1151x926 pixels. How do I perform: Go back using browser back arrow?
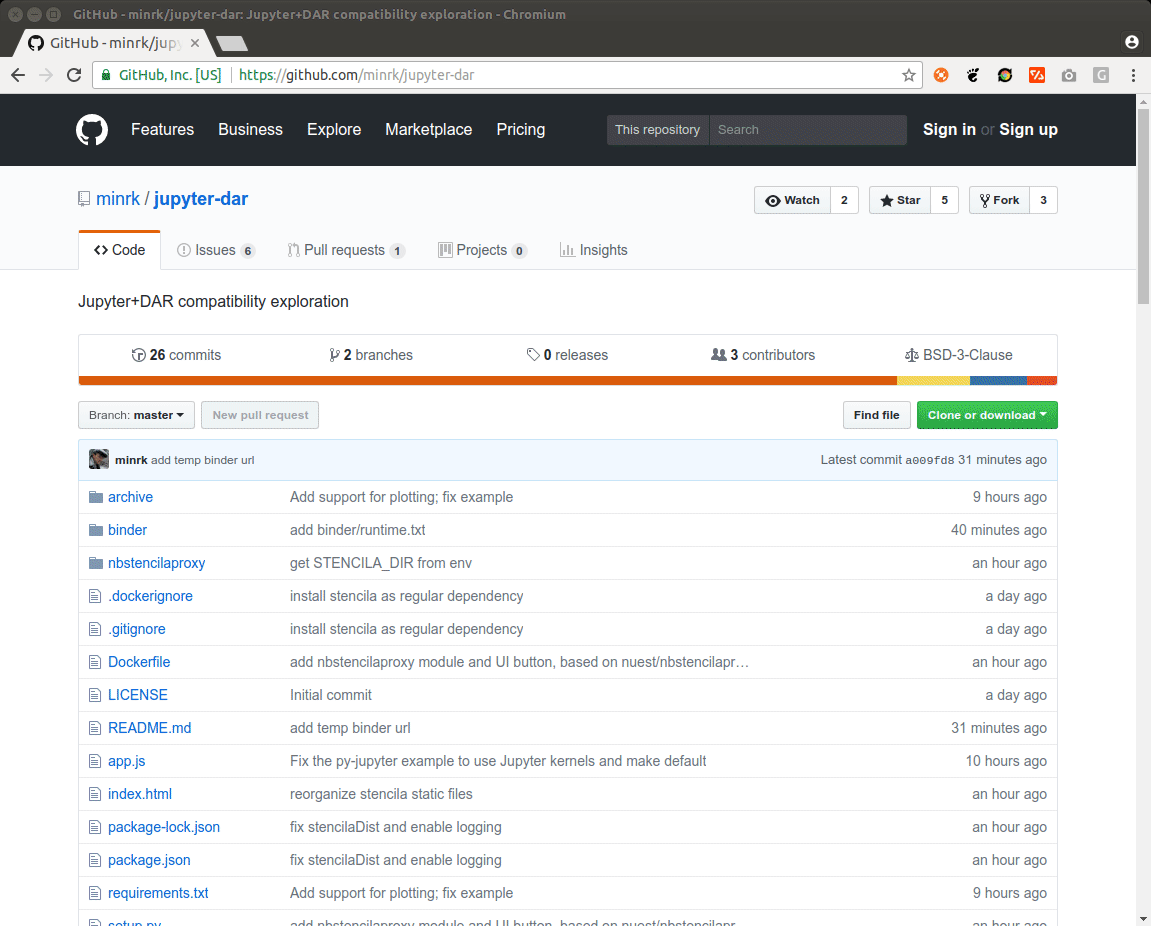tap(18, 75)
